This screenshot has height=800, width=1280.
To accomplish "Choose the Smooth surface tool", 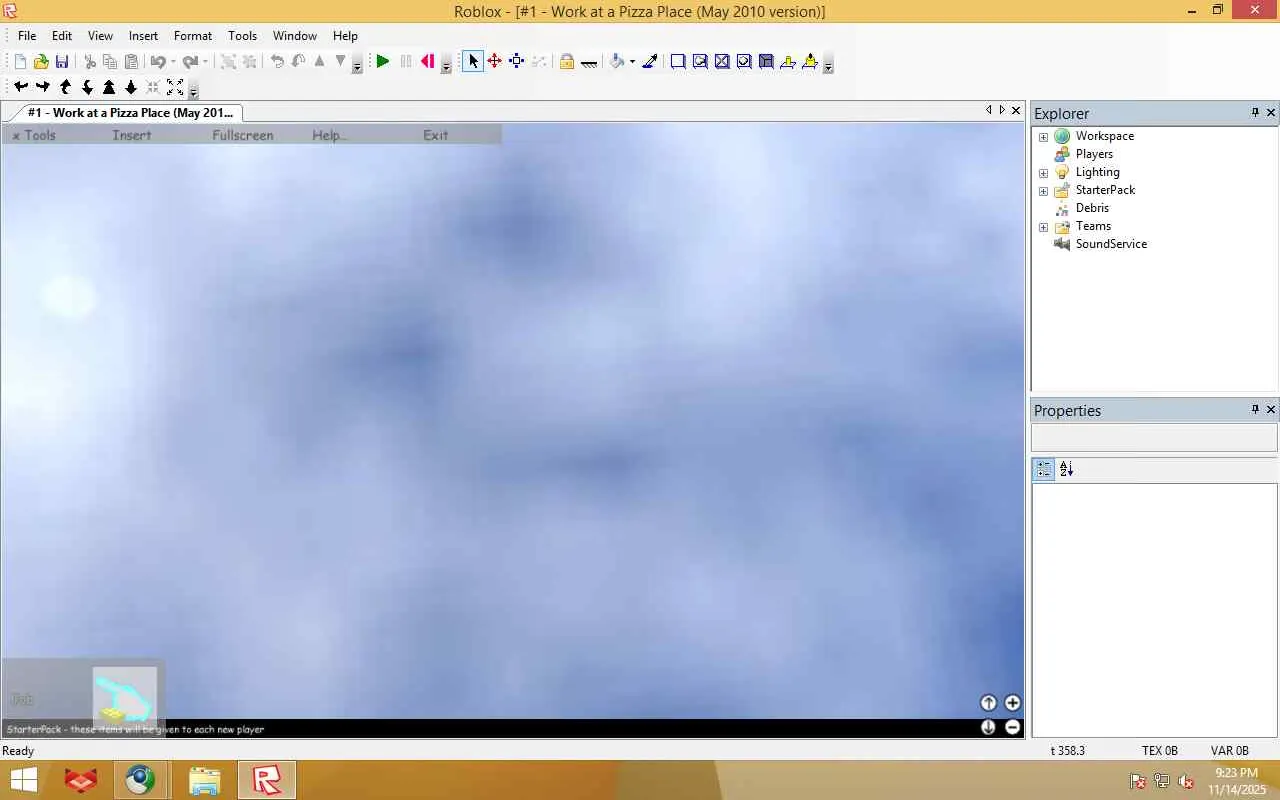I will pyautogui.click(x=678, y=62).
